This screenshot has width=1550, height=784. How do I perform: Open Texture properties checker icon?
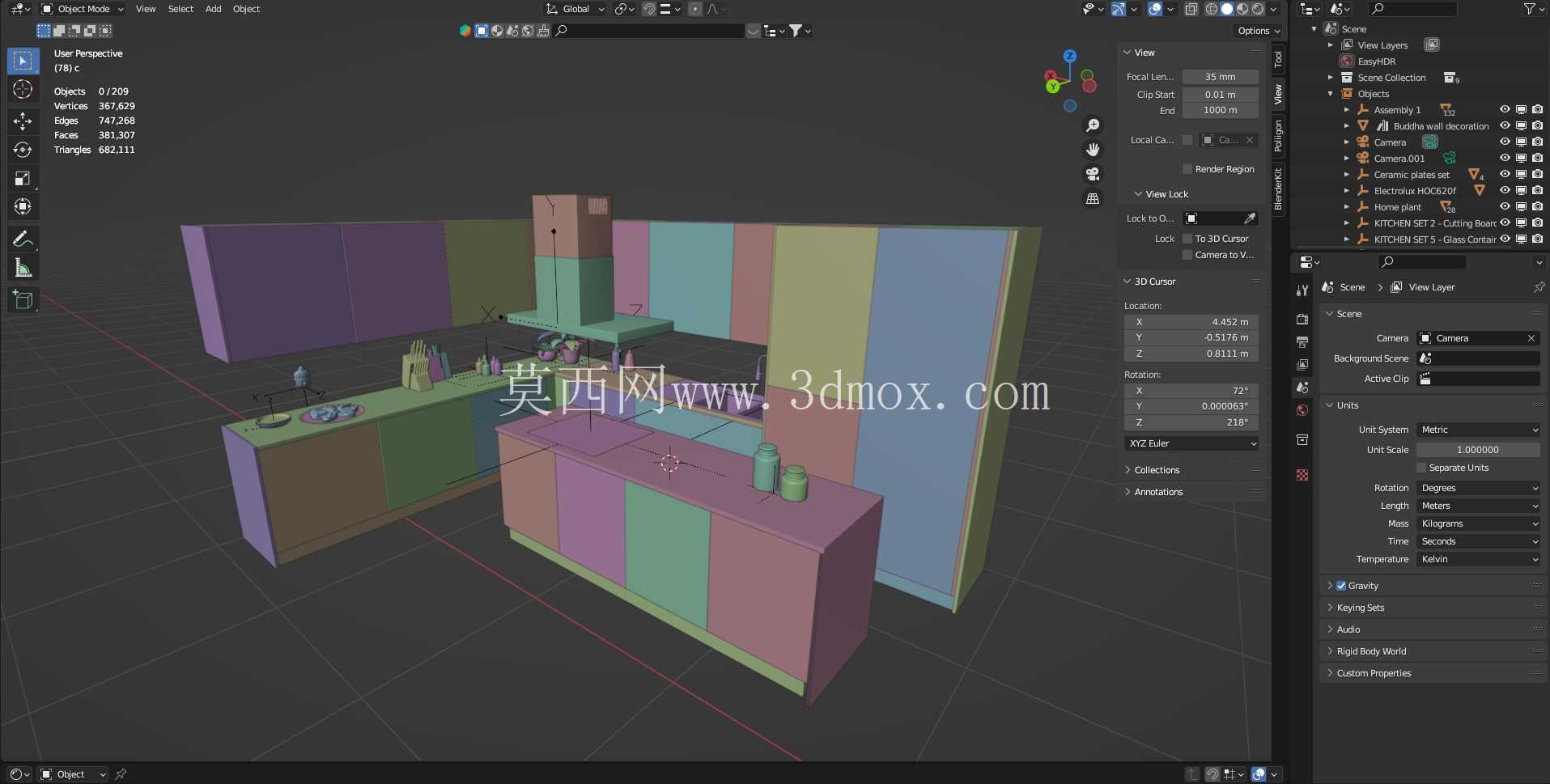[x=1302, y=475]
